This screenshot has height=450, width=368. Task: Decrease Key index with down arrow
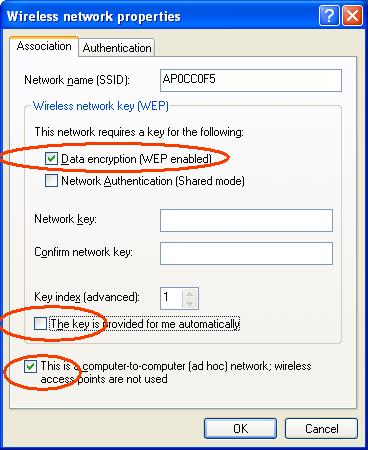click(190, 303)
